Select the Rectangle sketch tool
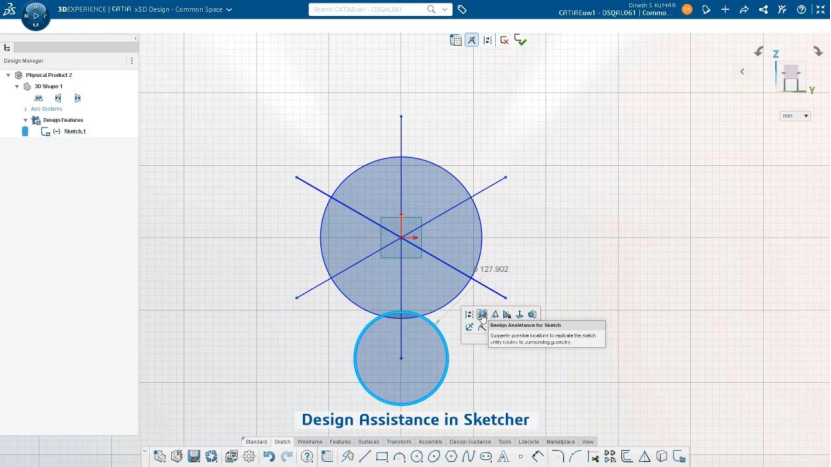This screenshot has height=467, width=831. (382, 456)
